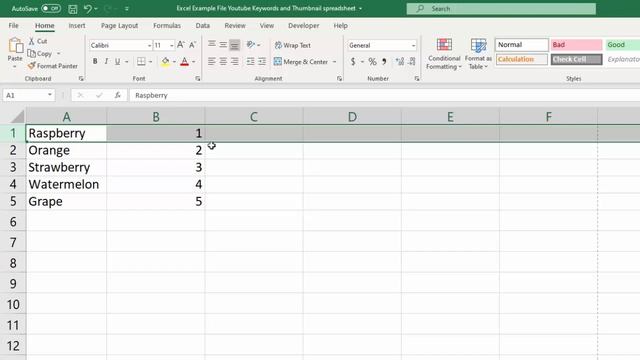
Task: Click the Increase Decimal icon
Action: coord(400,62)
